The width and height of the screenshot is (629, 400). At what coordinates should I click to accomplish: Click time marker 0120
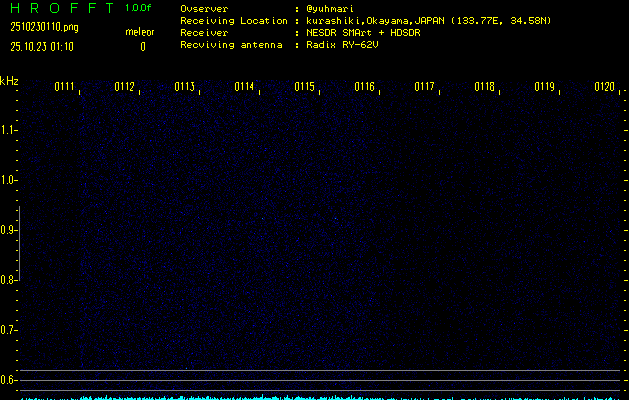(604, 87)
